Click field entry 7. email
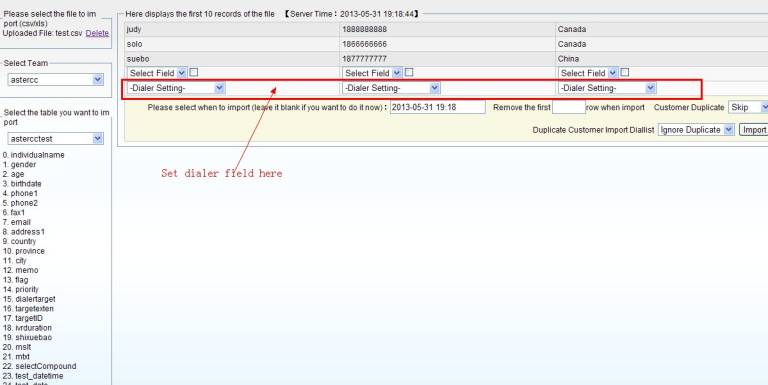 17,222
